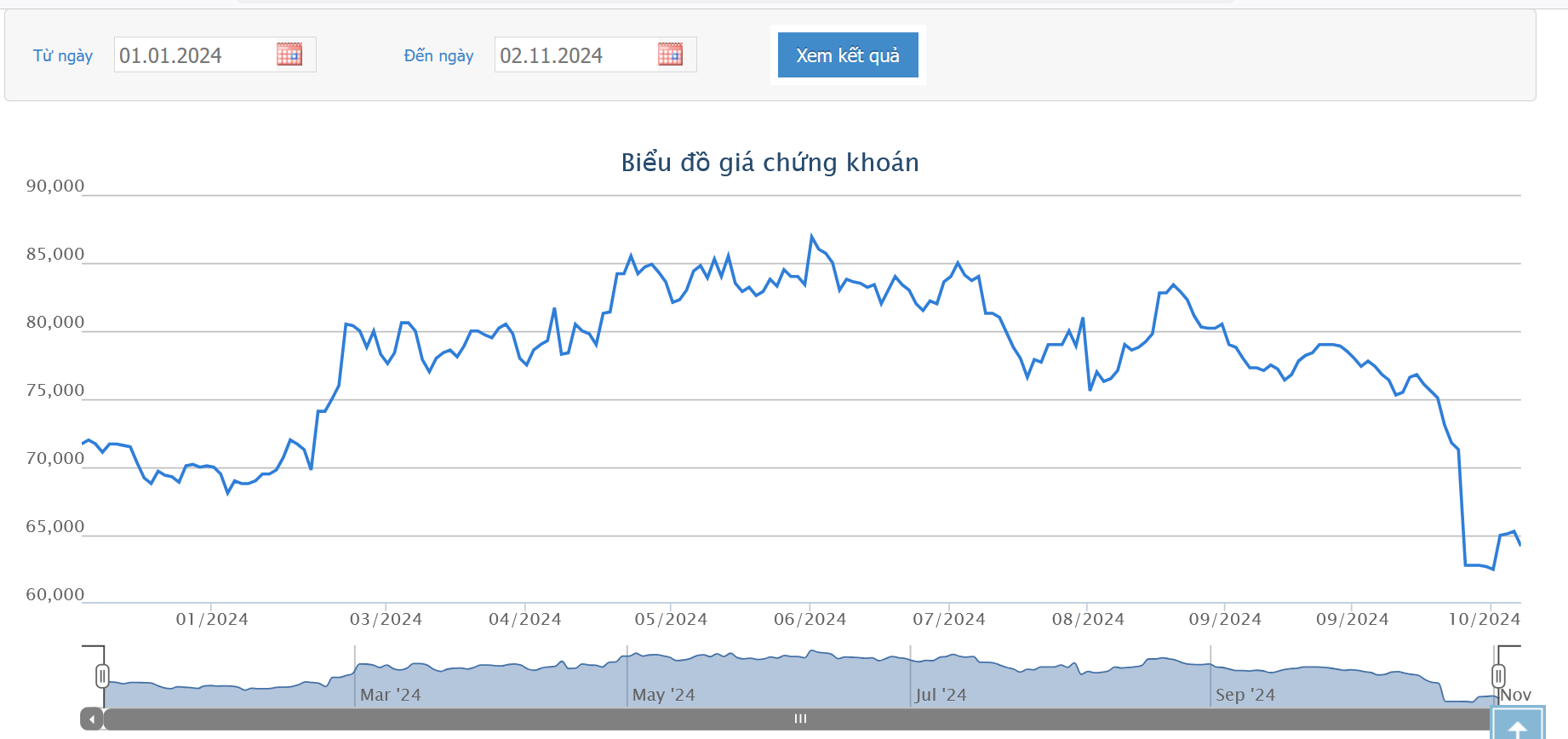Click the navigator scrollbar thumb grip
Image resolution: width=1568 pixels, height=739 pixels.
point(800,719)
